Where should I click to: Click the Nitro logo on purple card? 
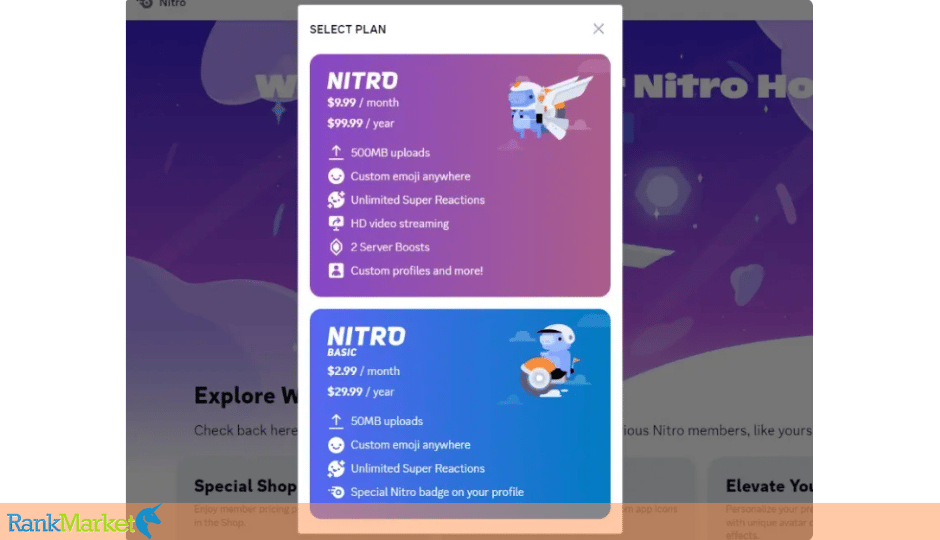pyautogui.click(x=362, y=80)
